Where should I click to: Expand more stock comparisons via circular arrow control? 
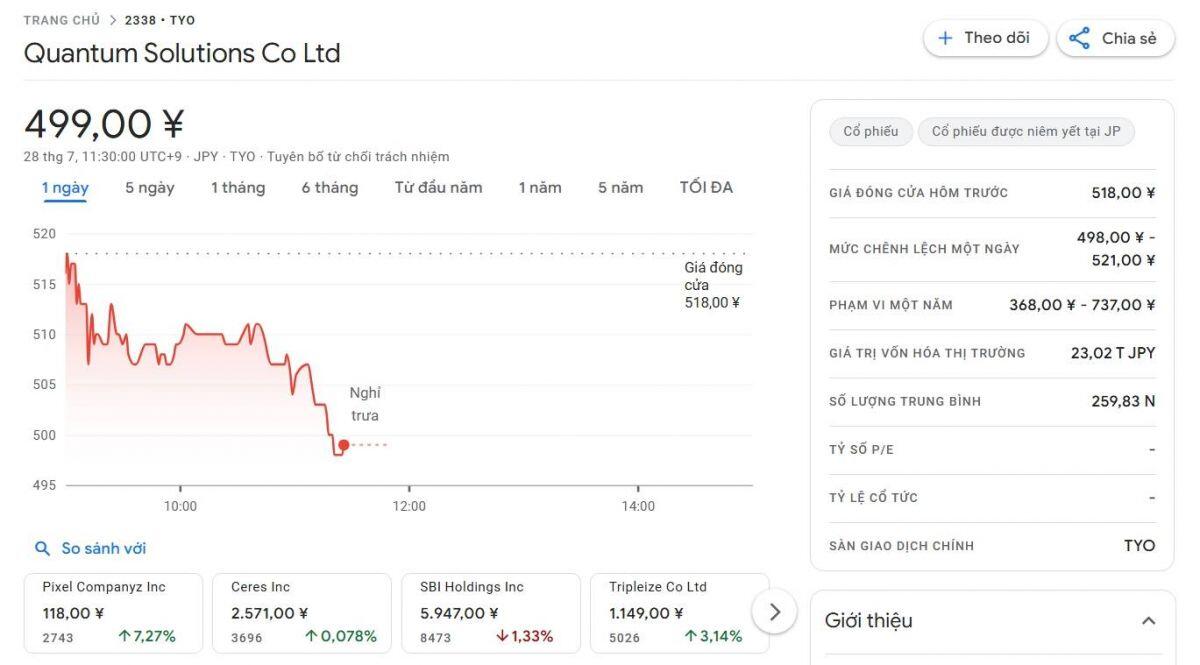(774, 610)
